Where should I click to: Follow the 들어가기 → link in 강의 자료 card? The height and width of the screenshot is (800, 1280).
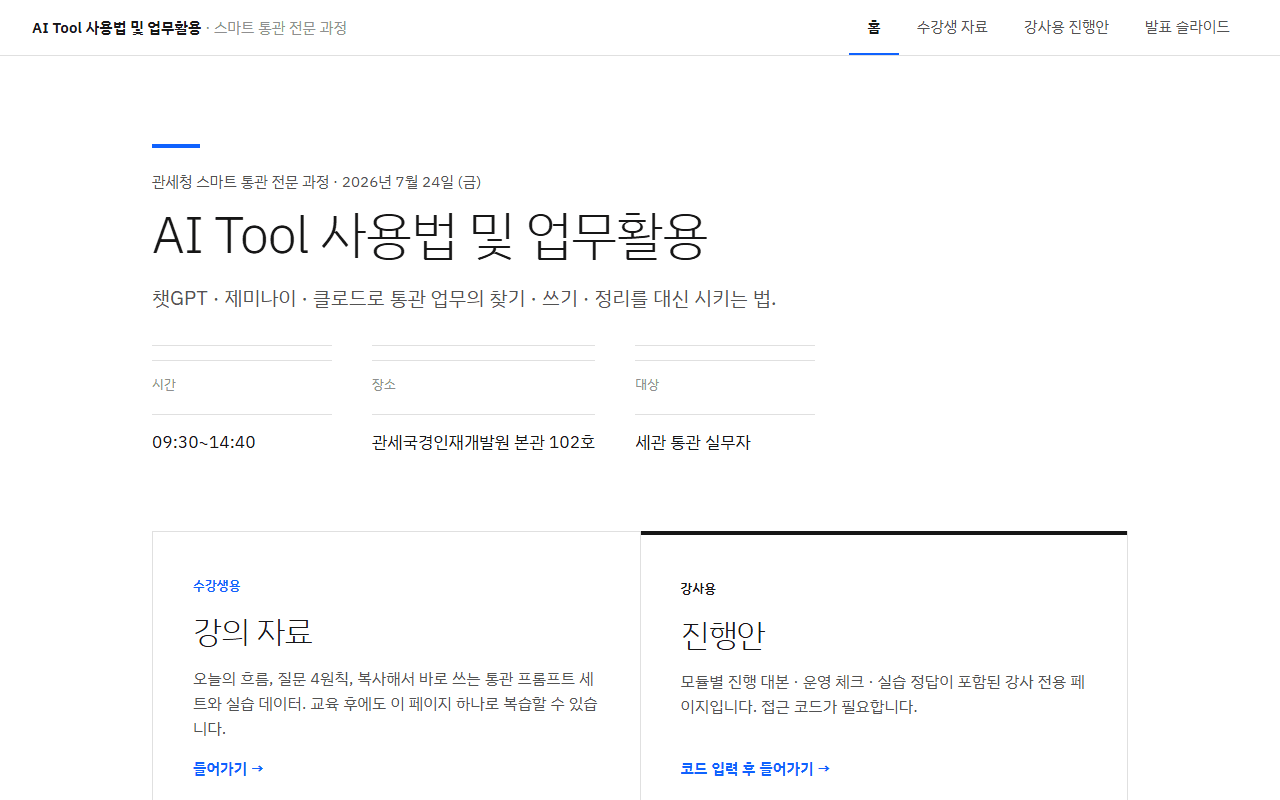coord(228,769)
